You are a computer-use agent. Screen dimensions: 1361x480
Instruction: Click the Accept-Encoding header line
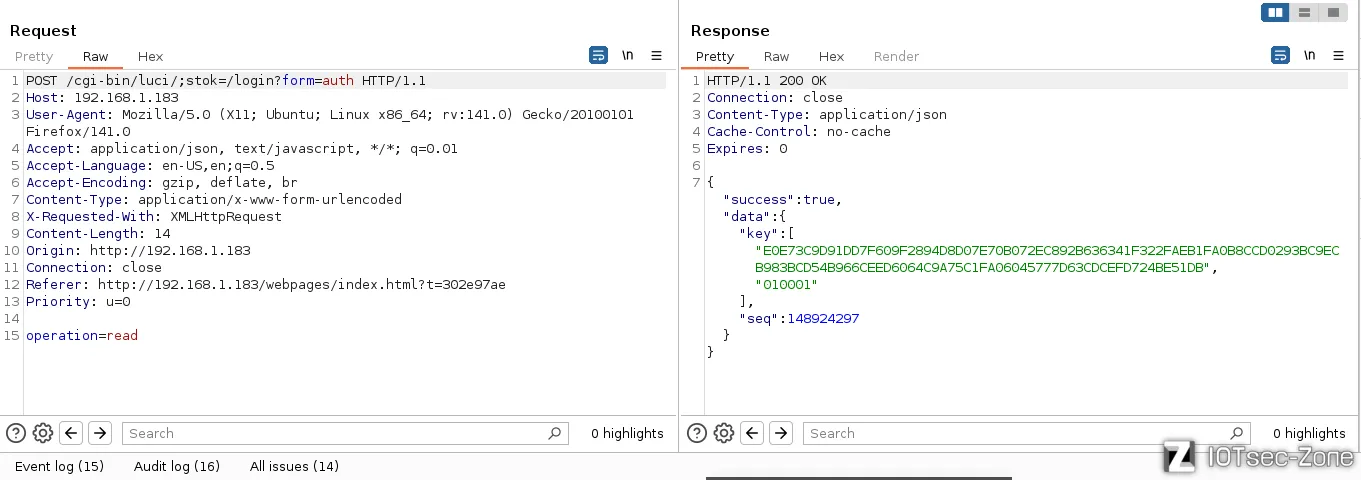click(x=162, y=182)
